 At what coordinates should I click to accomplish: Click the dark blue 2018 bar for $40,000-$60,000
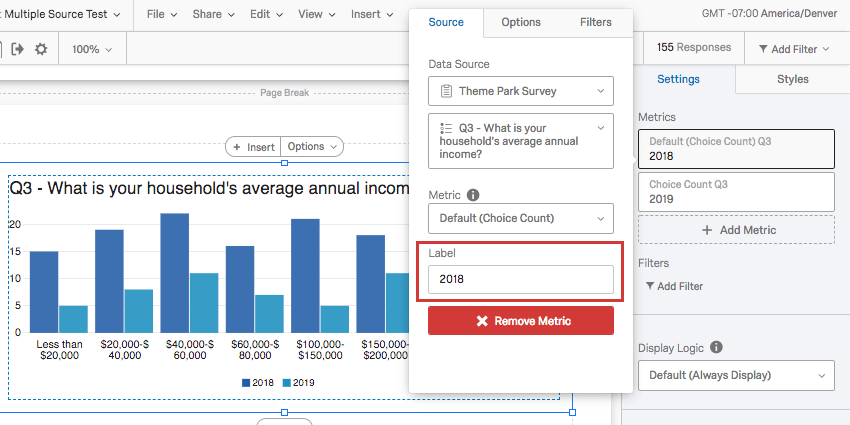pyautogui.click(x=175, y=273)
